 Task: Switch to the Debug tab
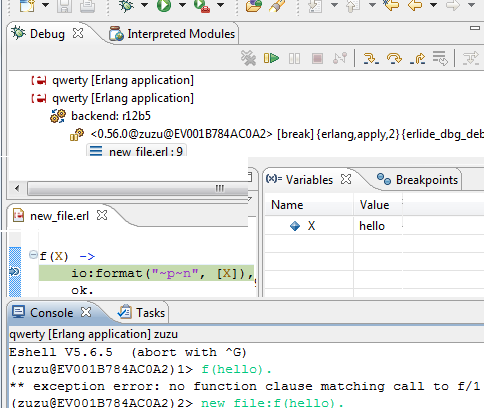pos(47,34)
